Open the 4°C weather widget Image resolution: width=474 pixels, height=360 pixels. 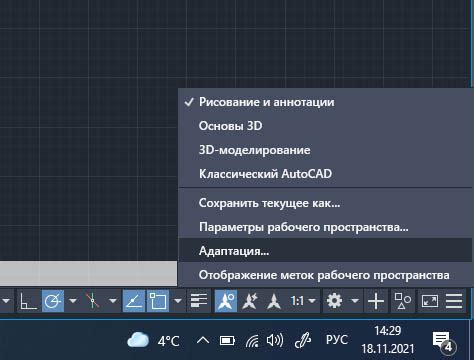click(x=153, y=340)
